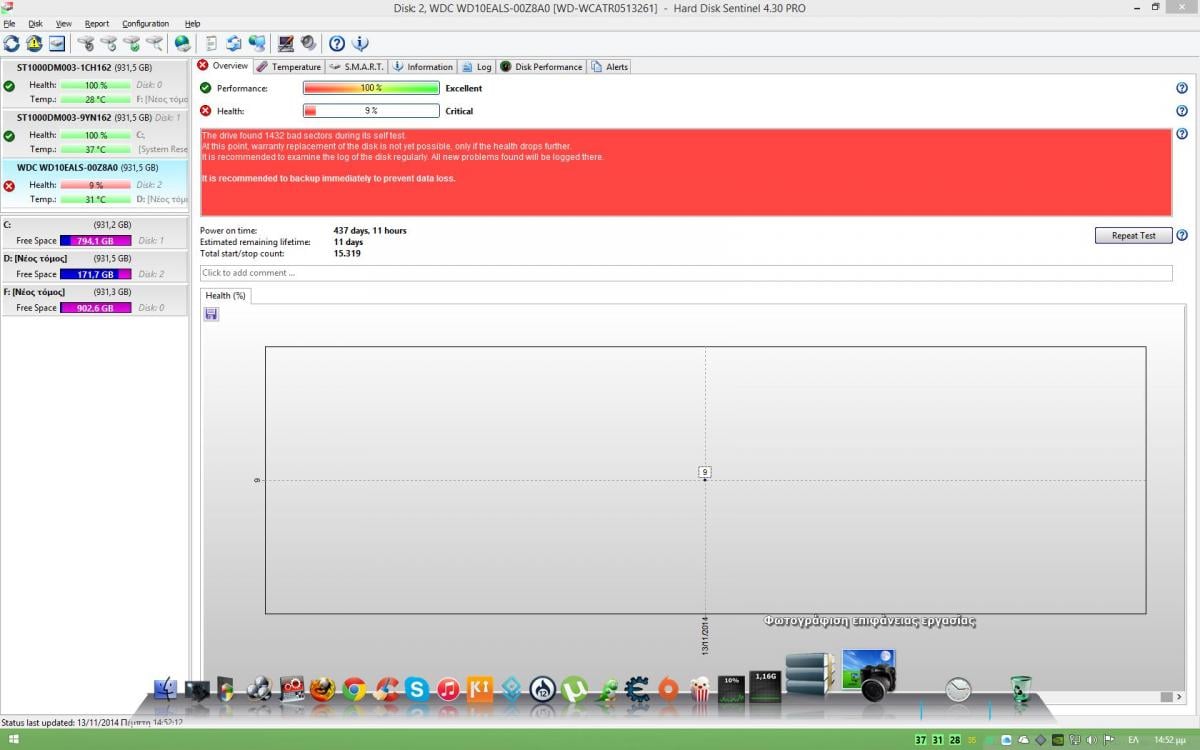The width and height of the screenshot is (1200, 750).
Task: Click the gray speaker toolbar icon
Action: [308, 44]
